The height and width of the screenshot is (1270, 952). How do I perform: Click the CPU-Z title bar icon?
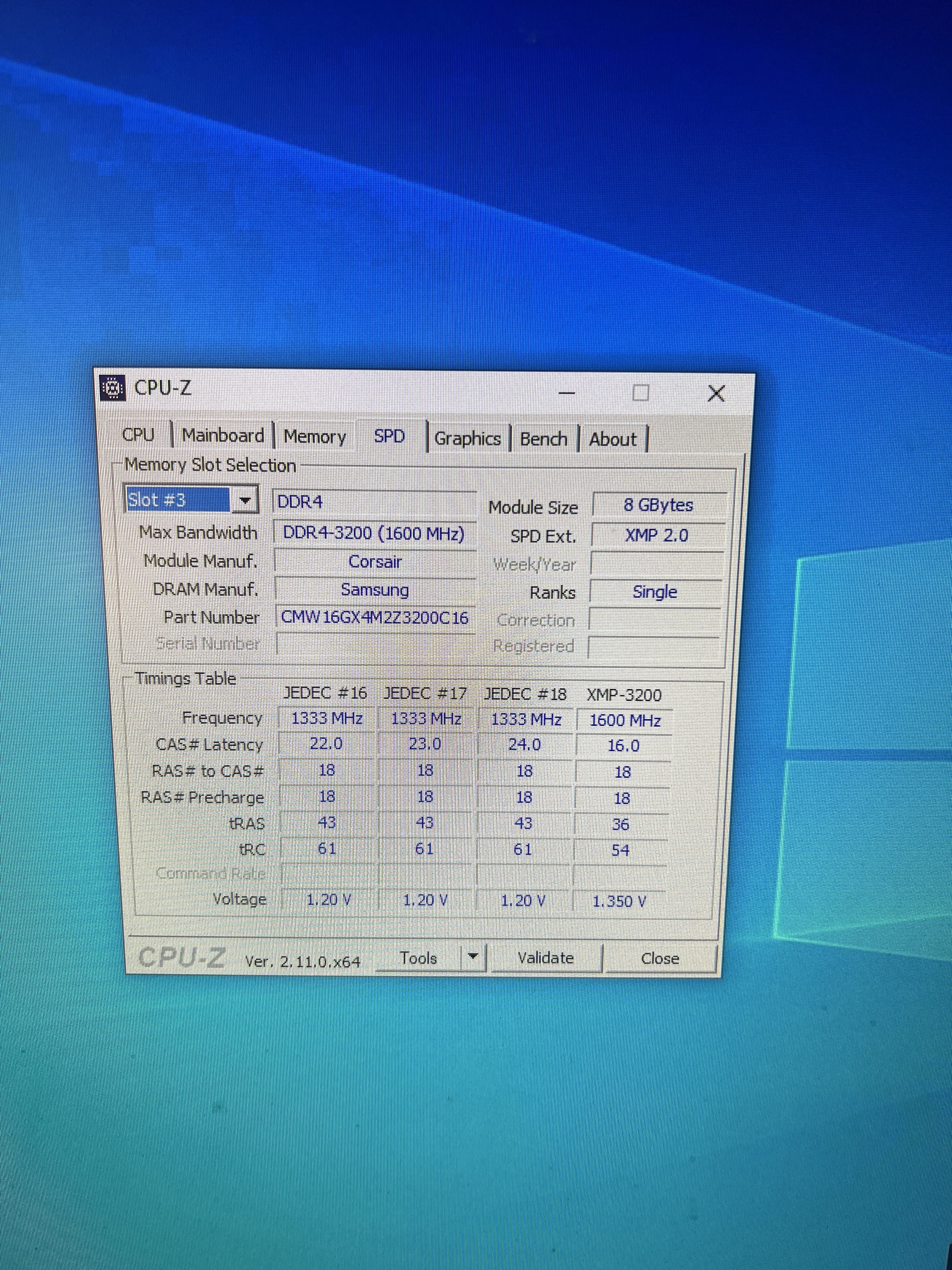click(112, 387)
